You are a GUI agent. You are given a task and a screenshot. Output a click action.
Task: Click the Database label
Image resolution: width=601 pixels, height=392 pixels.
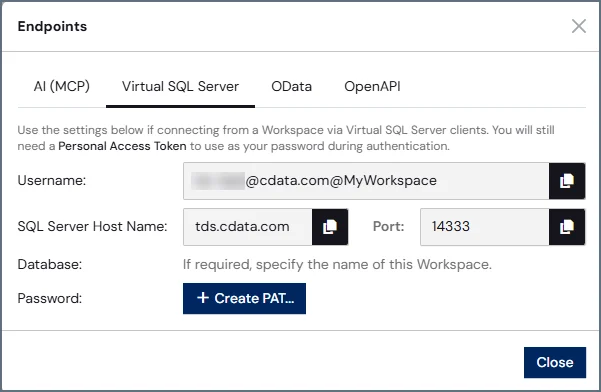[x=50, y=264]
